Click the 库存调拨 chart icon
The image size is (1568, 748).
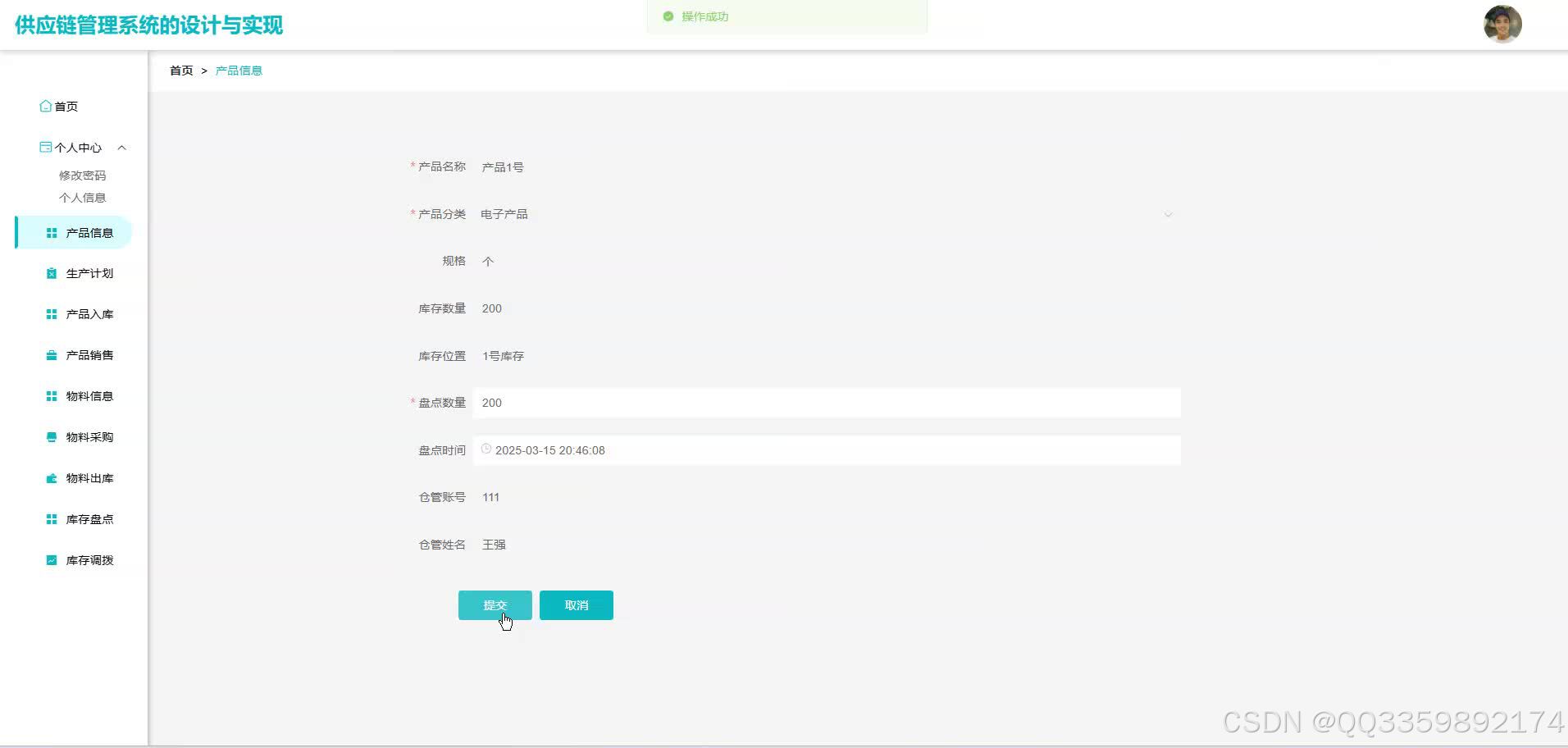pyautogui.click(x=52, y=560)
